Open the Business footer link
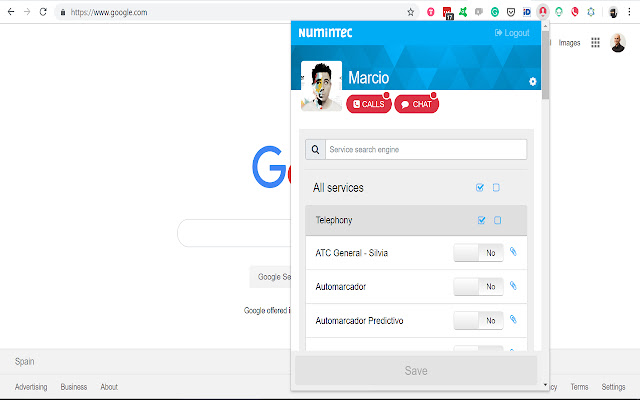The width and height of the screenshot is (640, 400). (x=74, y=387)
